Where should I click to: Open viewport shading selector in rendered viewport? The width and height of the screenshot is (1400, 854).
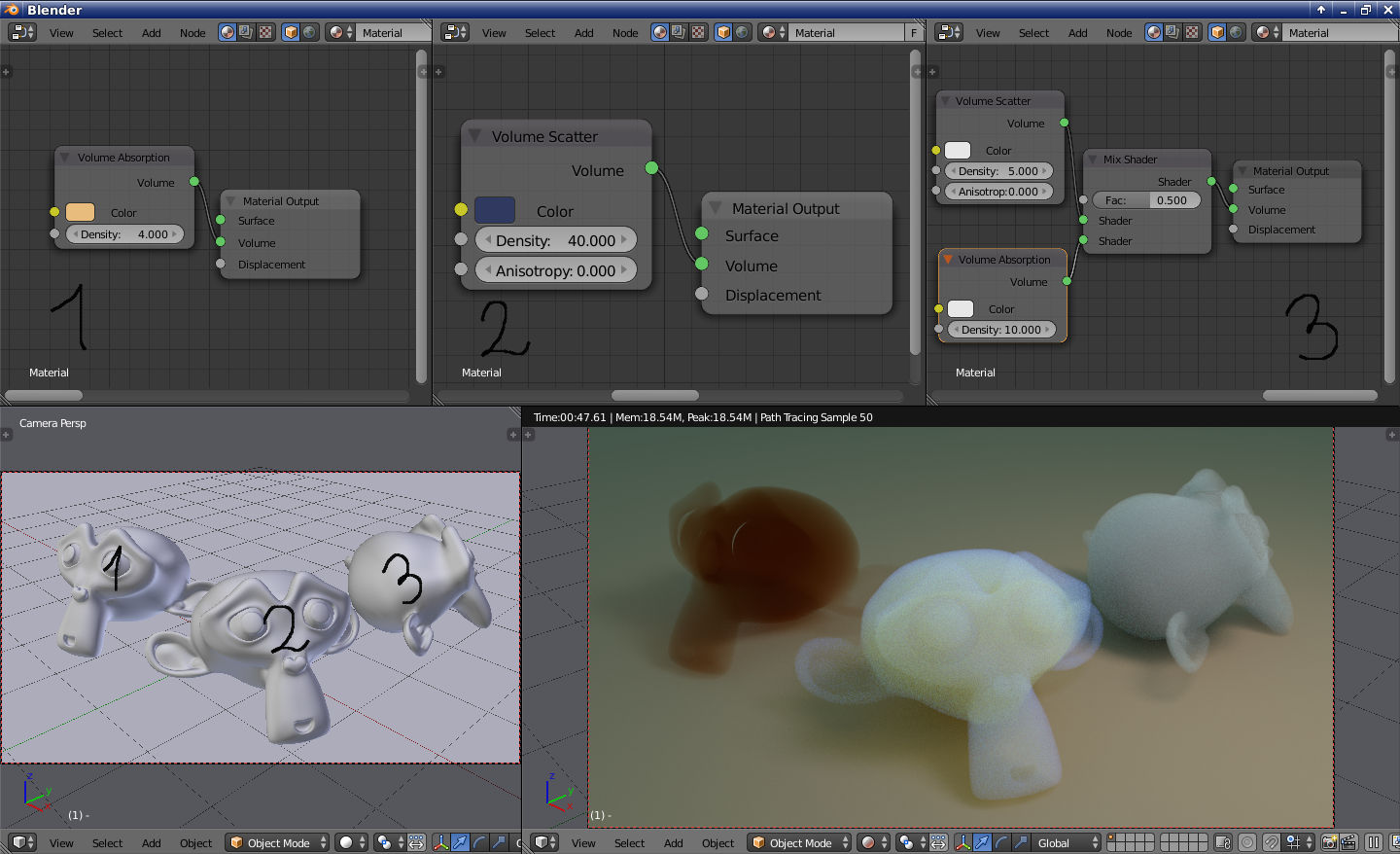(x=874, y=842)
